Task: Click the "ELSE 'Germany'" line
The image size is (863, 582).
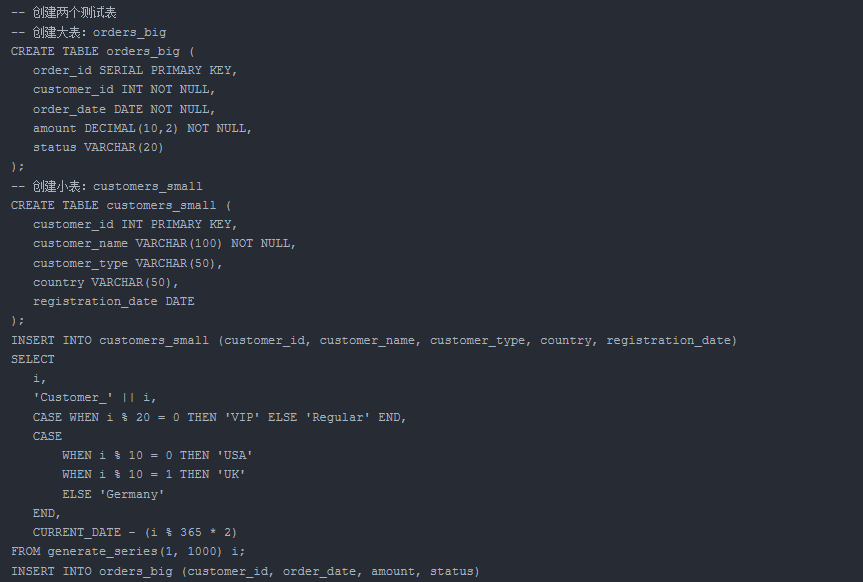Action: click(x=113, y=494)
